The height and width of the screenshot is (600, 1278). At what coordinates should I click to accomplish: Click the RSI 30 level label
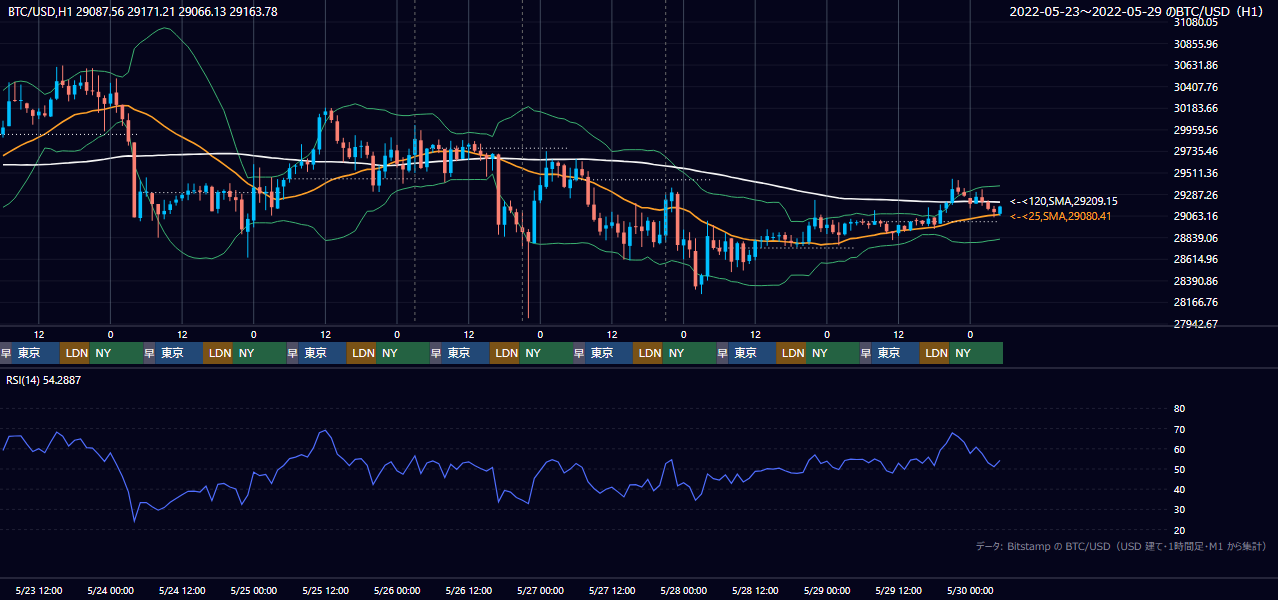(x=1179, y=510)
